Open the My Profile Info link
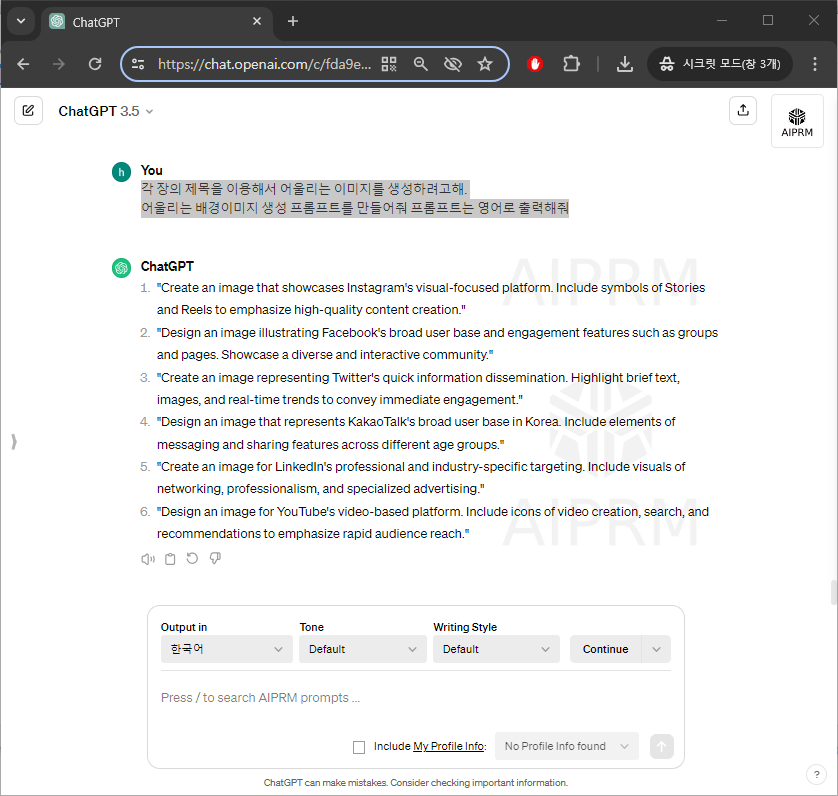 [449, 746]
